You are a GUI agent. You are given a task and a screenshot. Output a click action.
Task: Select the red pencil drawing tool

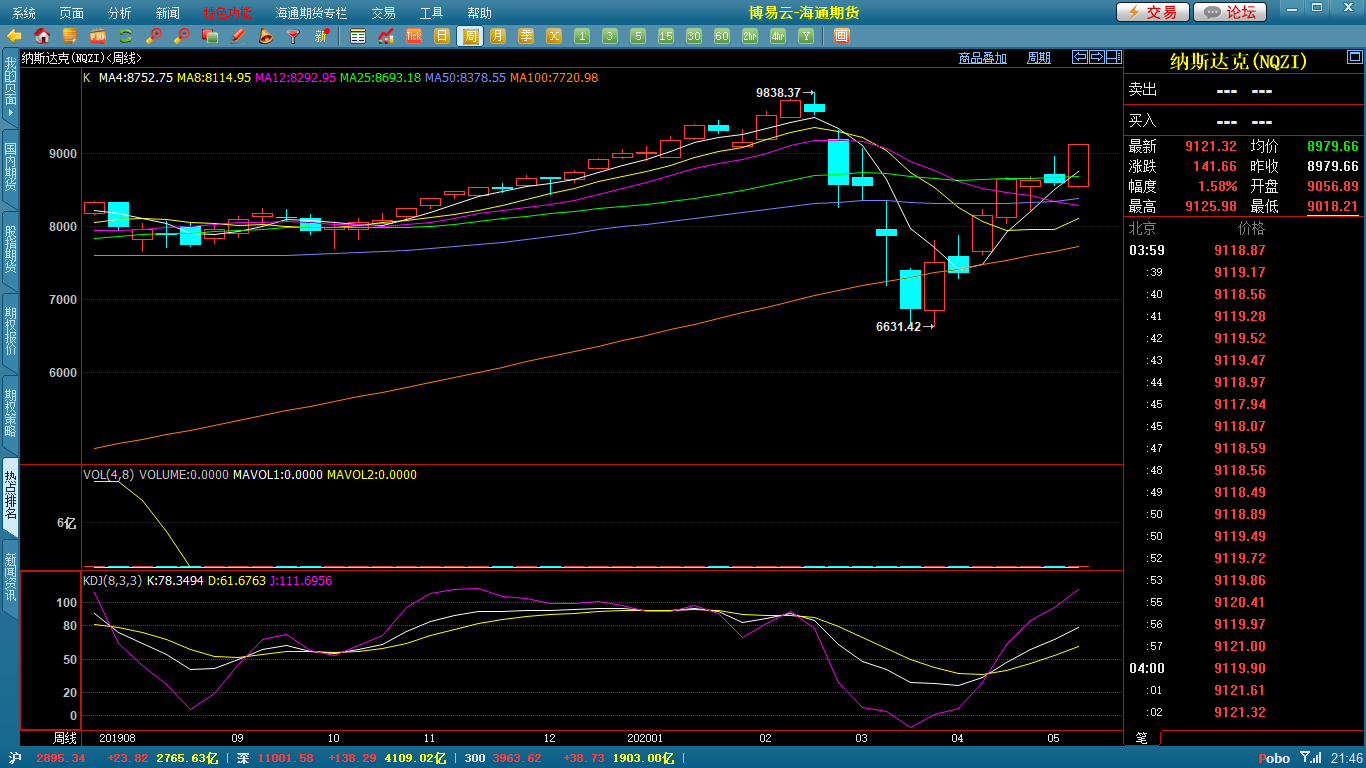238,36
